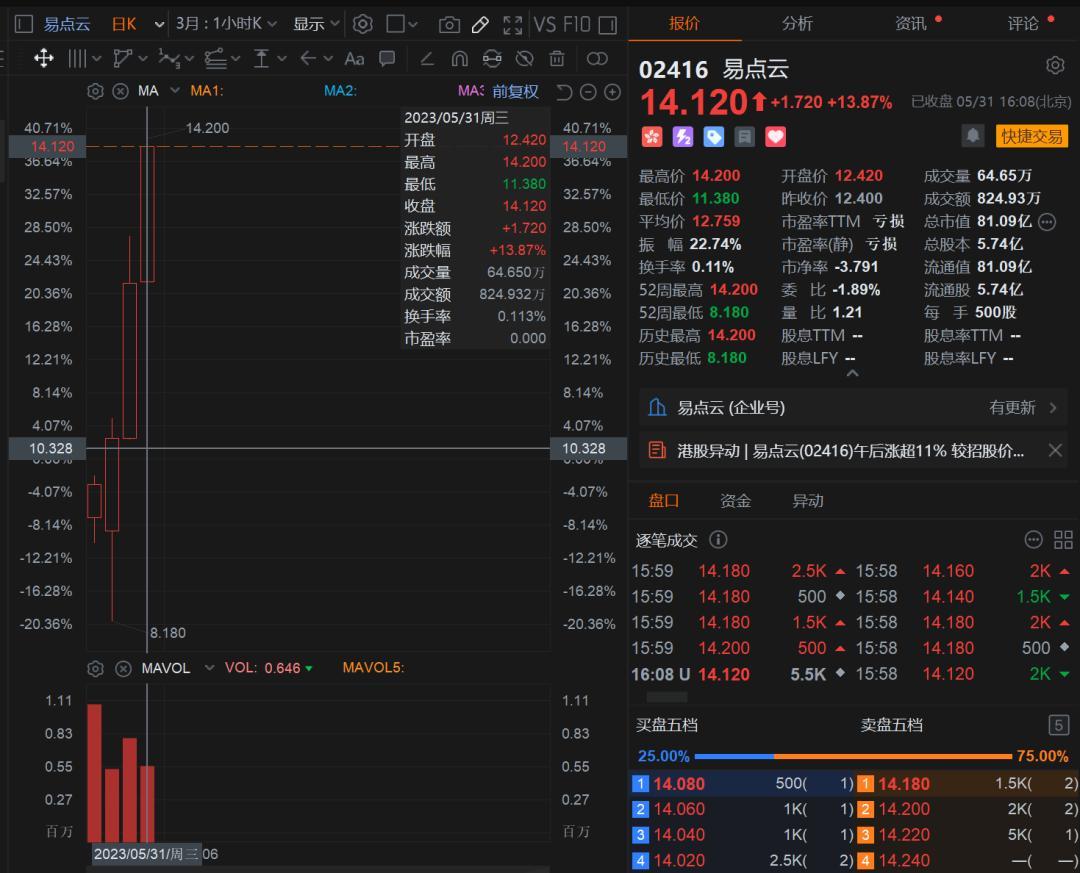Viewport: 1080px width, 873px height.
Task: Toggle drawings visibility eye-slash icon
Action: pyautogui.click(x=524, y=58)
